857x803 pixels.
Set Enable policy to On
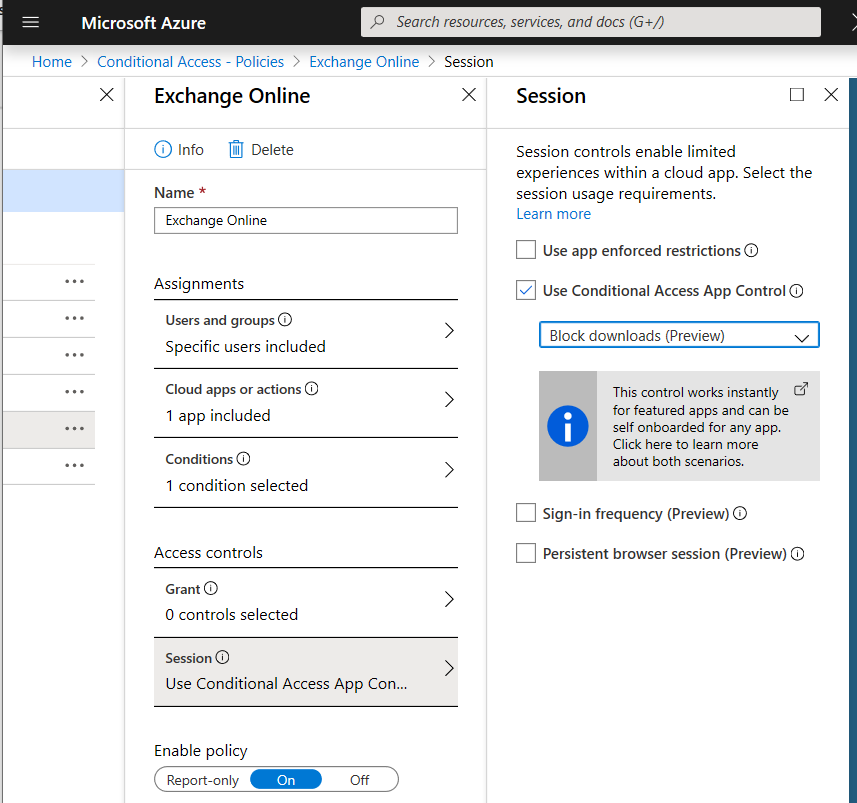286,780
